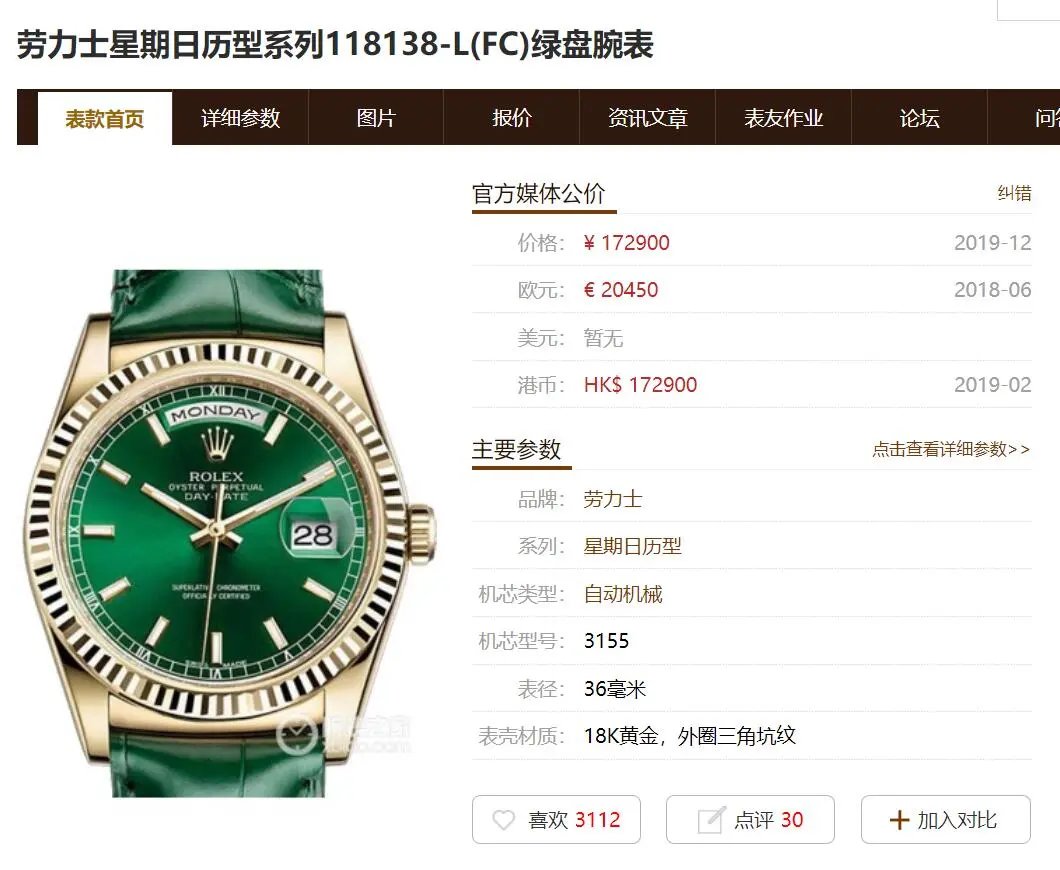Switch to the 详细参数 tab

click(x=241, y=118)
